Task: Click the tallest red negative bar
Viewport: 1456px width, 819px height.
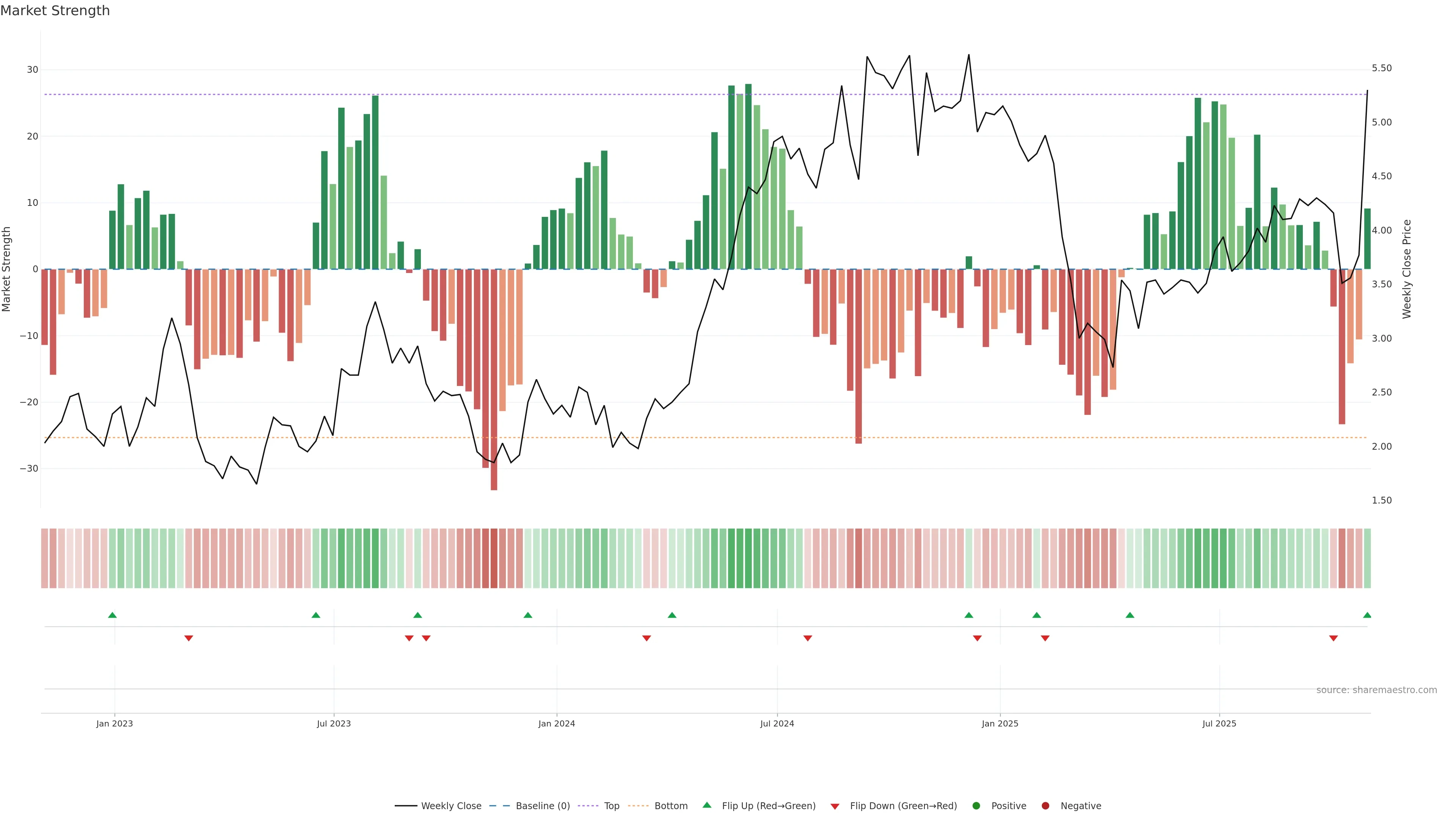Action: click(494, 379)
